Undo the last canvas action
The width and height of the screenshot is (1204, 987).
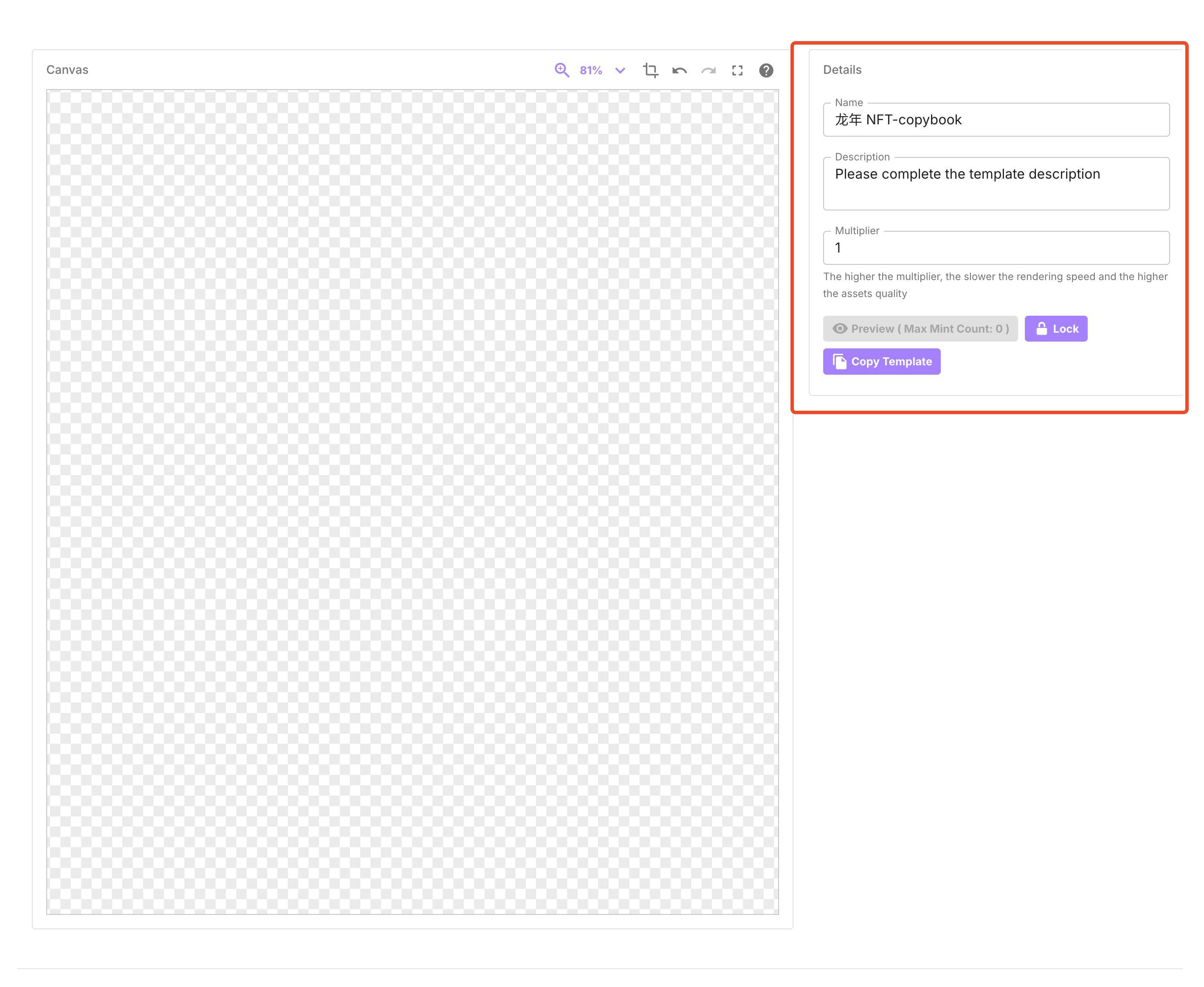click(x=679, y=70)
